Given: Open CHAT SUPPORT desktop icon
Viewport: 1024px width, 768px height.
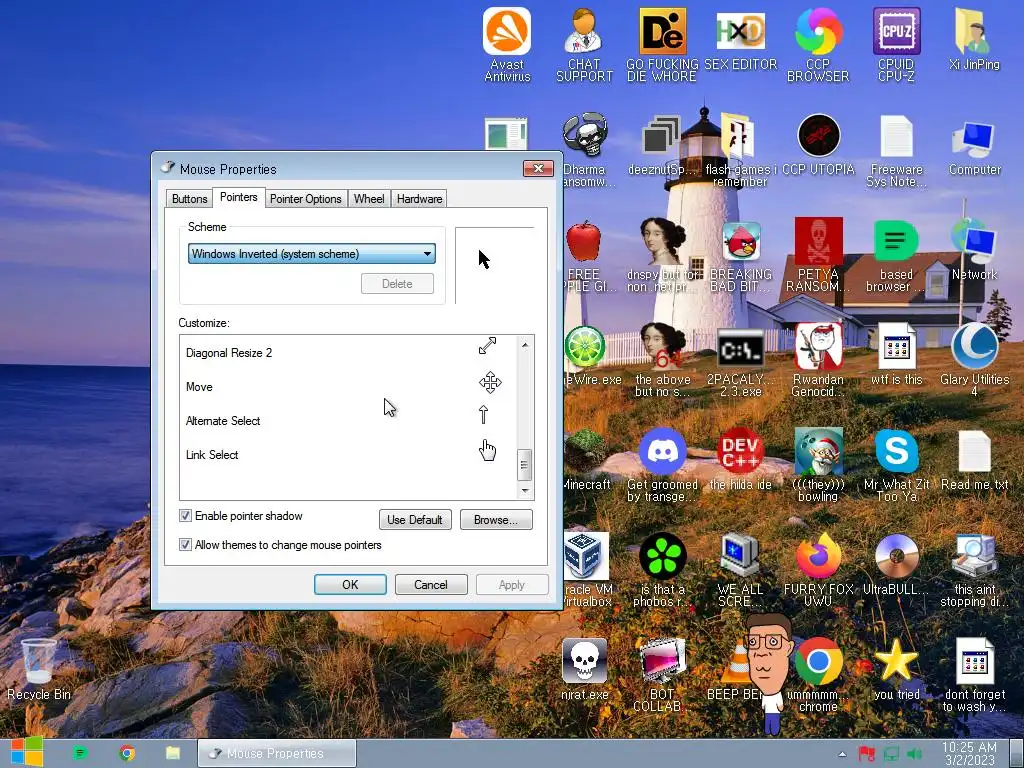Looking at the screenshot, I should coord(584,44).
